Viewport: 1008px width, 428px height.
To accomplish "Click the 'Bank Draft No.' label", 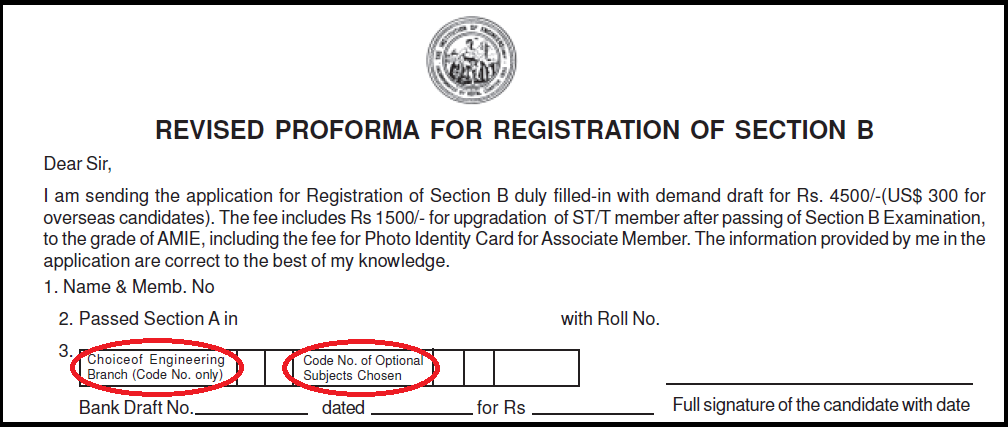I will point(136,409).
